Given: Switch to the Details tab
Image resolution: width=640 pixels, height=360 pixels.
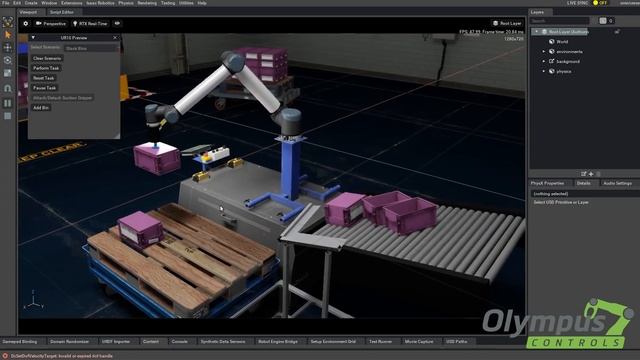Looking at the screenshot, I should [x=584, y=183].
